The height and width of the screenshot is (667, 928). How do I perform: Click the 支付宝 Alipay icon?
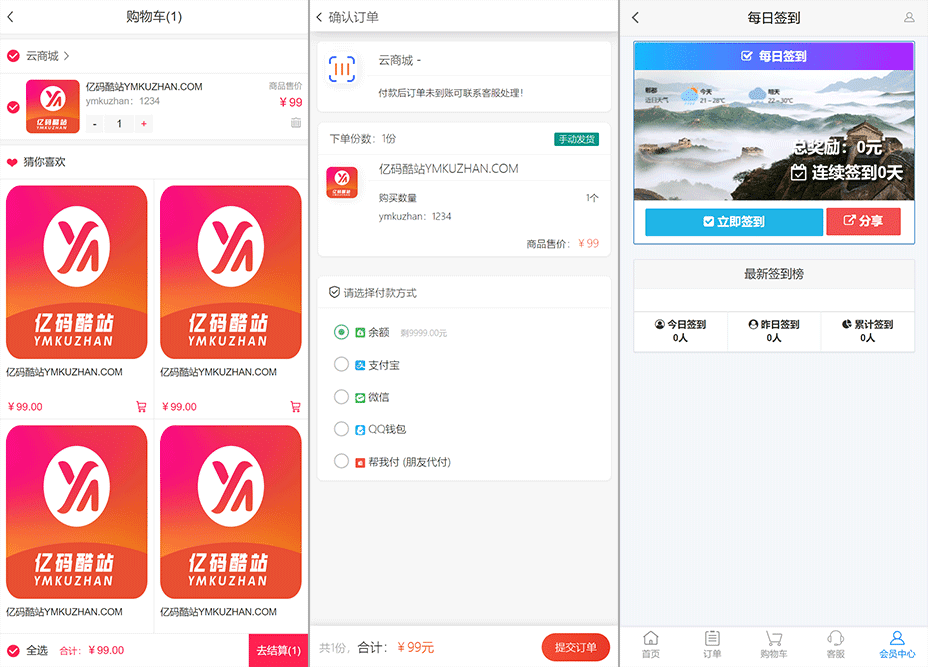coord(360,365)
